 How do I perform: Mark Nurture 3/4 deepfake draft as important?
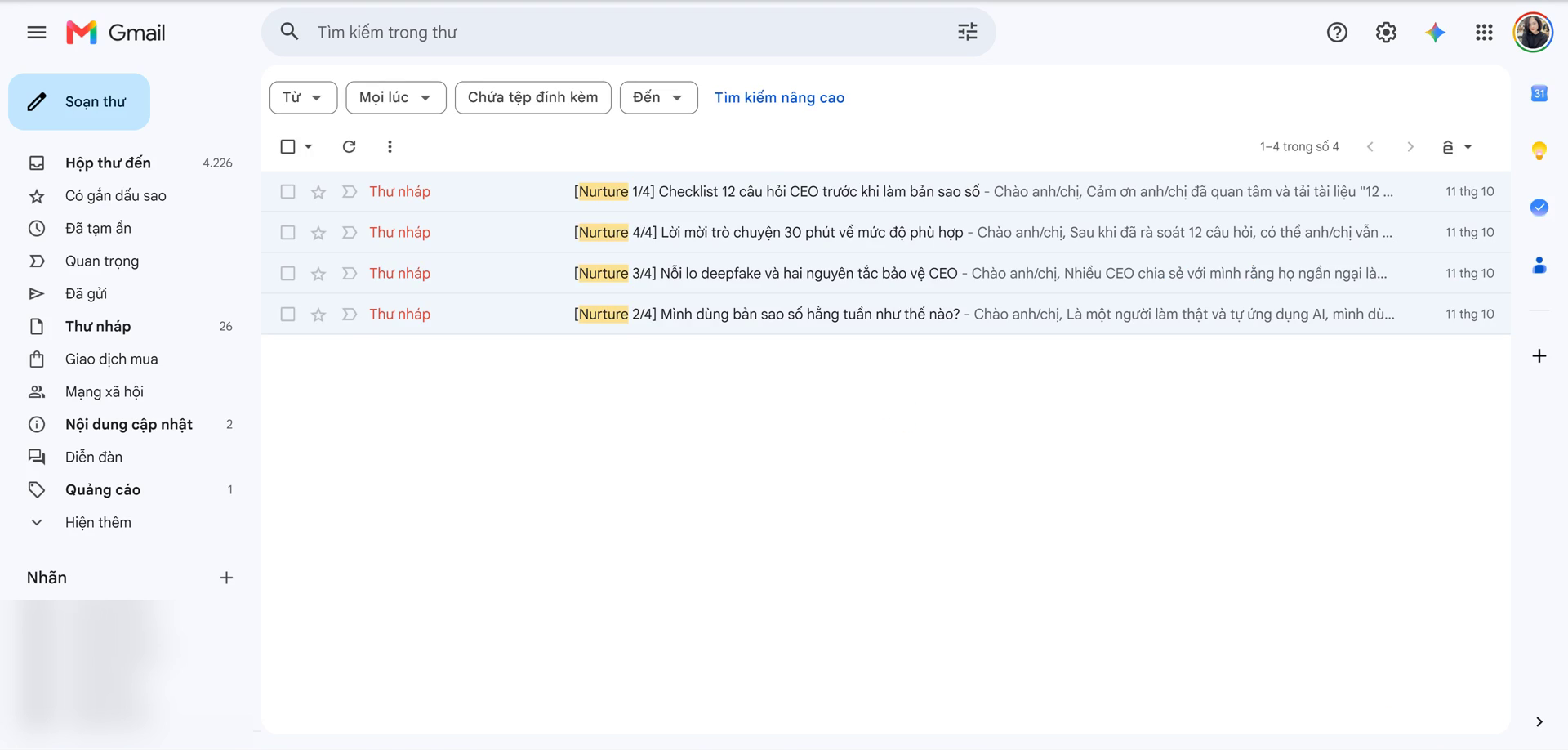point(349,274)
